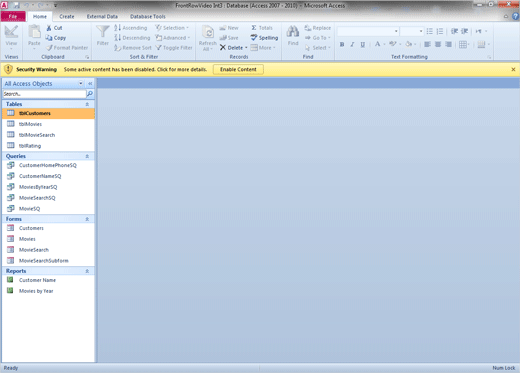Select the Format Painter tool
Screen dimensions: 520x373
click(x=67, y=48)
